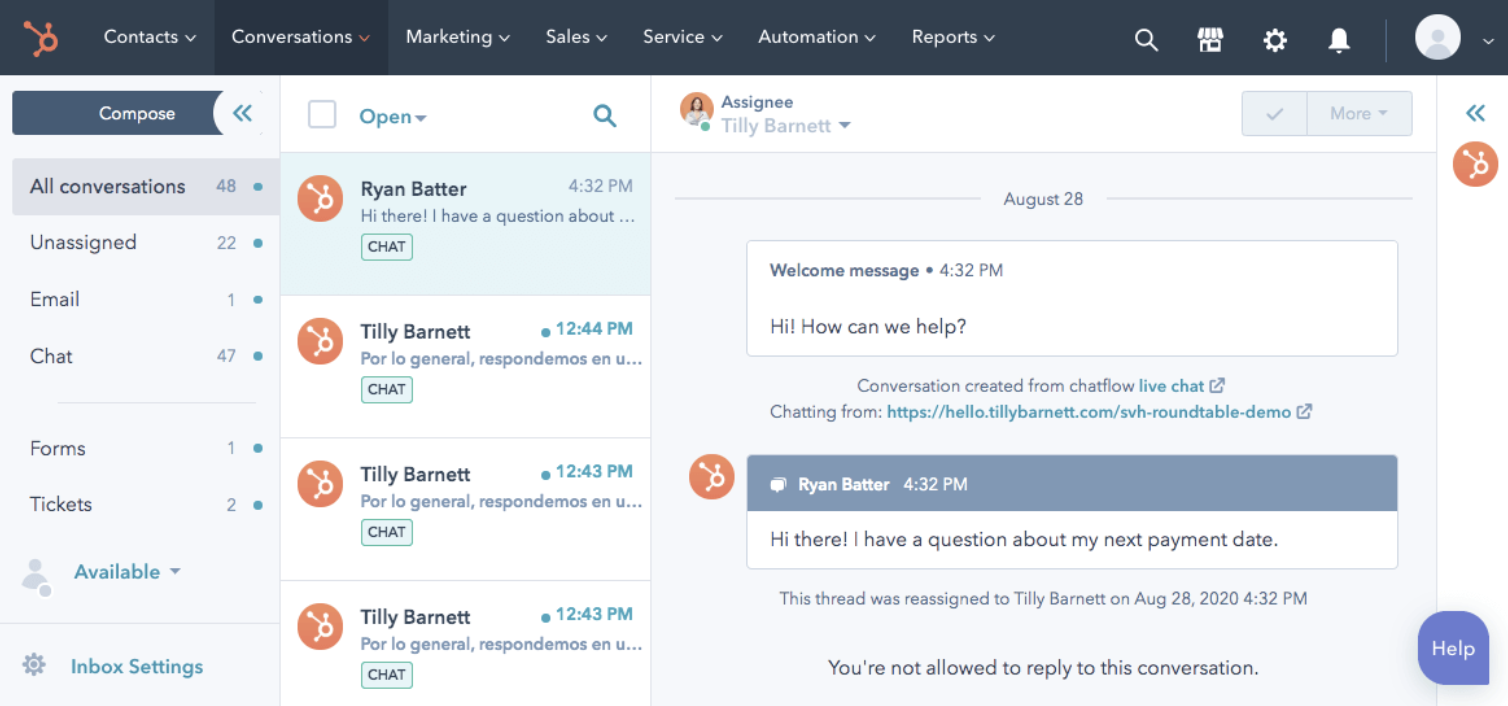This screenshot has height=706, width=1508.
Task: Click the HubSpot sprocket logo
Action: [42, 38]
